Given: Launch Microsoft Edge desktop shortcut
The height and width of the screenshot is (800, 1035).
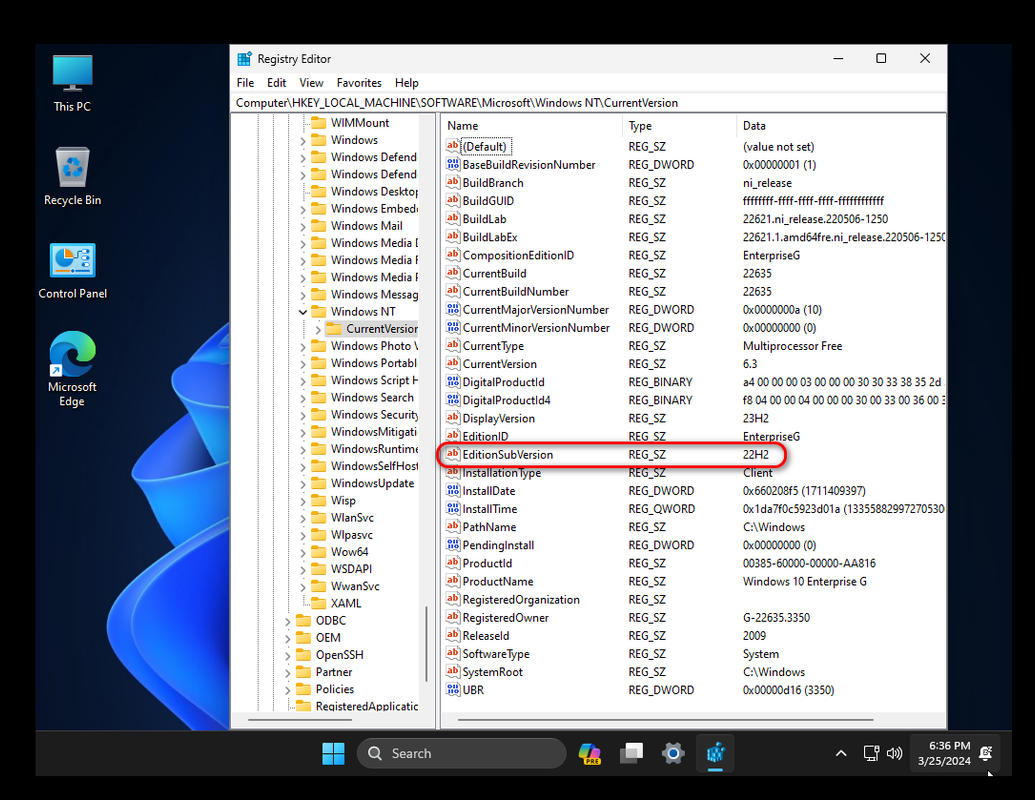Looking at the screenshot, I should 72,369.
